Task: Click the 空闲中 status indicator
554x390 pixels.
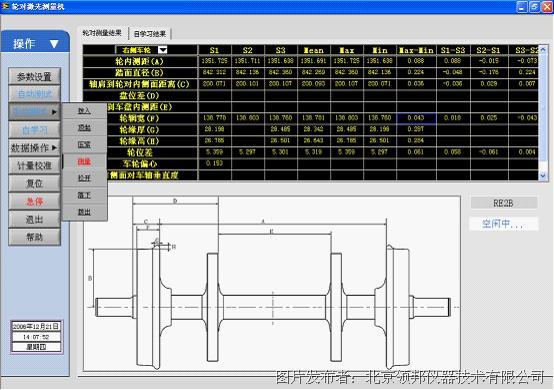Action: tap(503, 224)
